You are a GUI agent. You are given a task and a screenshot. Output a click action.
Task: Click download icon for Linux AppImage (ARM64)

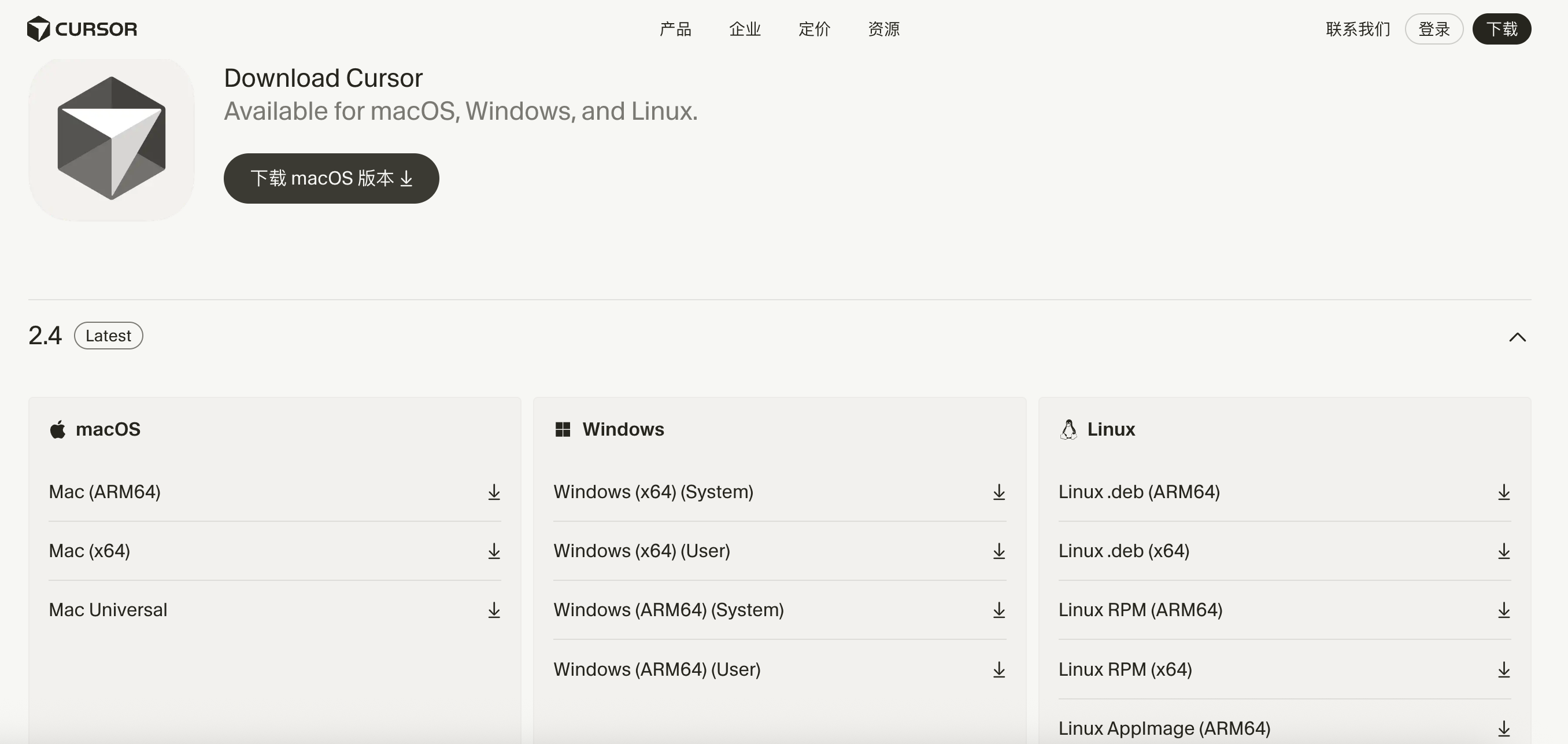pos(1503,728)
